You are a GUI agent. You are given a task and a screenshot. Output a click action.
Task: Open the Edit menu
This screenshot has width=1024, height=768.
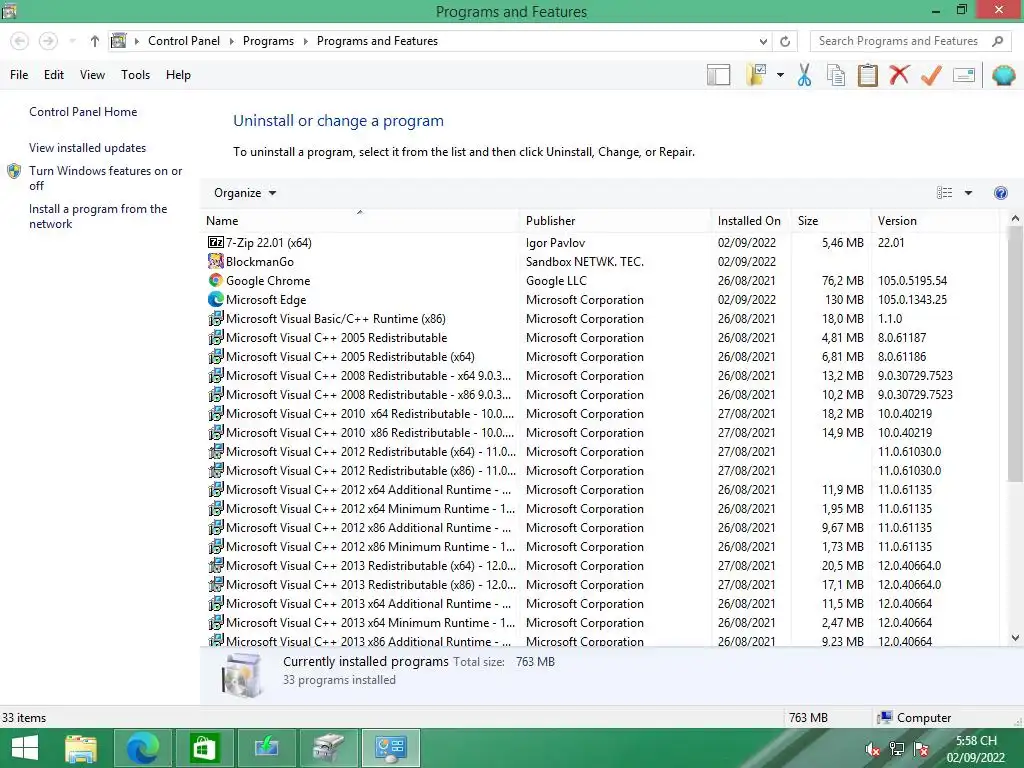54,75
